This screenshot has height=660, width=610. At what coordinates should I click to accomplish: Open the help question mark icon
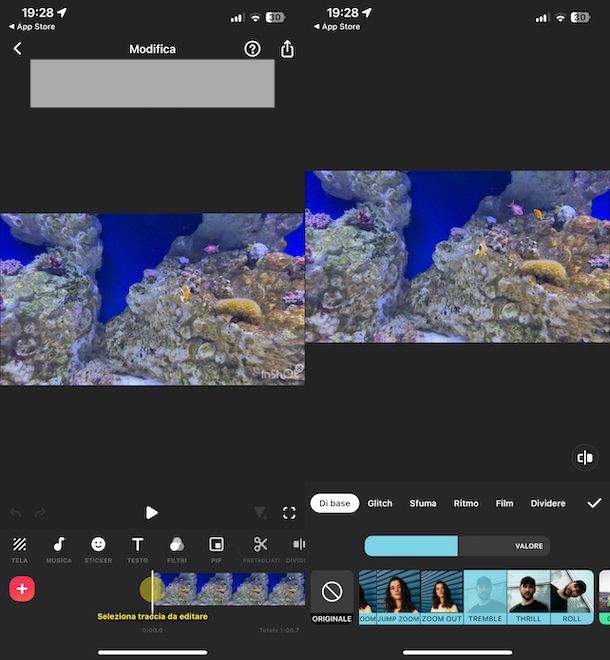click(252, 49)
